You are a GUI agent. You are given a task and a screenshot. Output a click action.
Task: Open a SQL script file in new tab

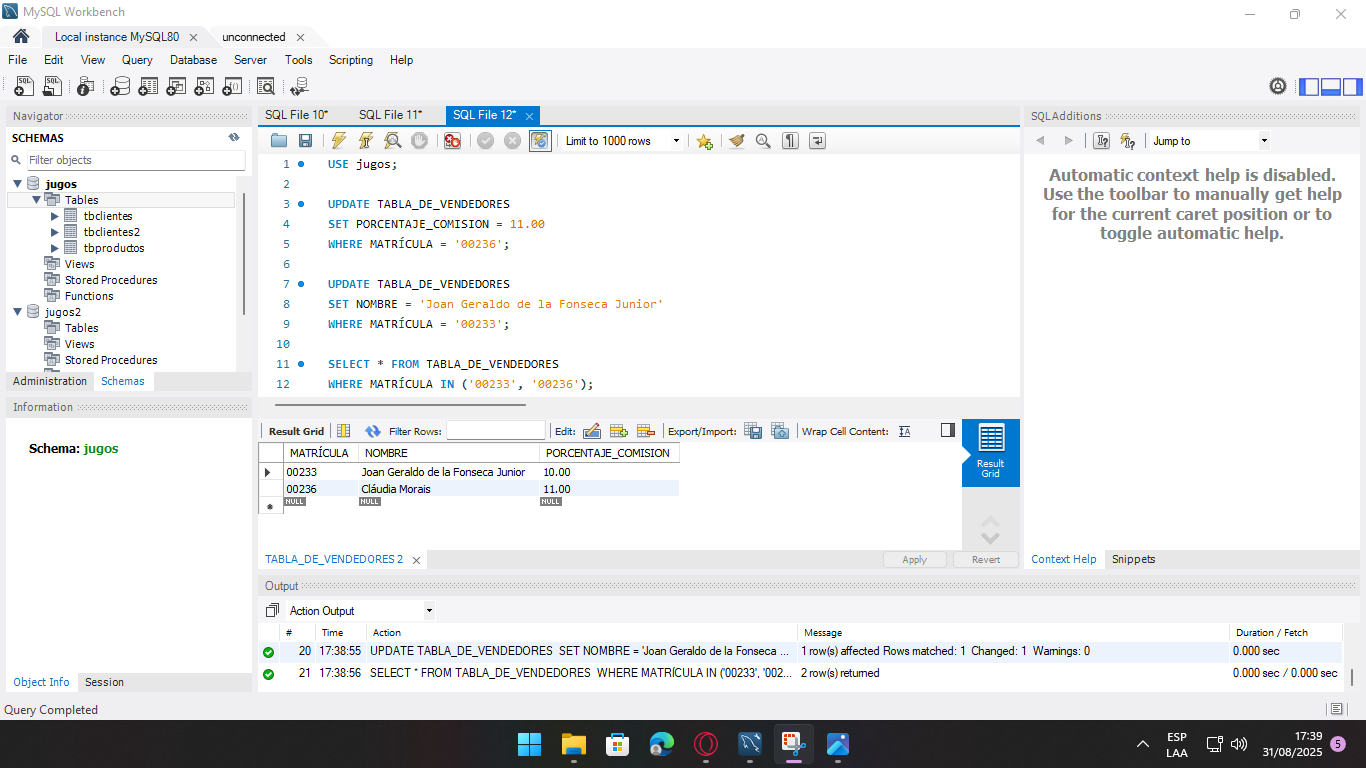click(52, 87)
